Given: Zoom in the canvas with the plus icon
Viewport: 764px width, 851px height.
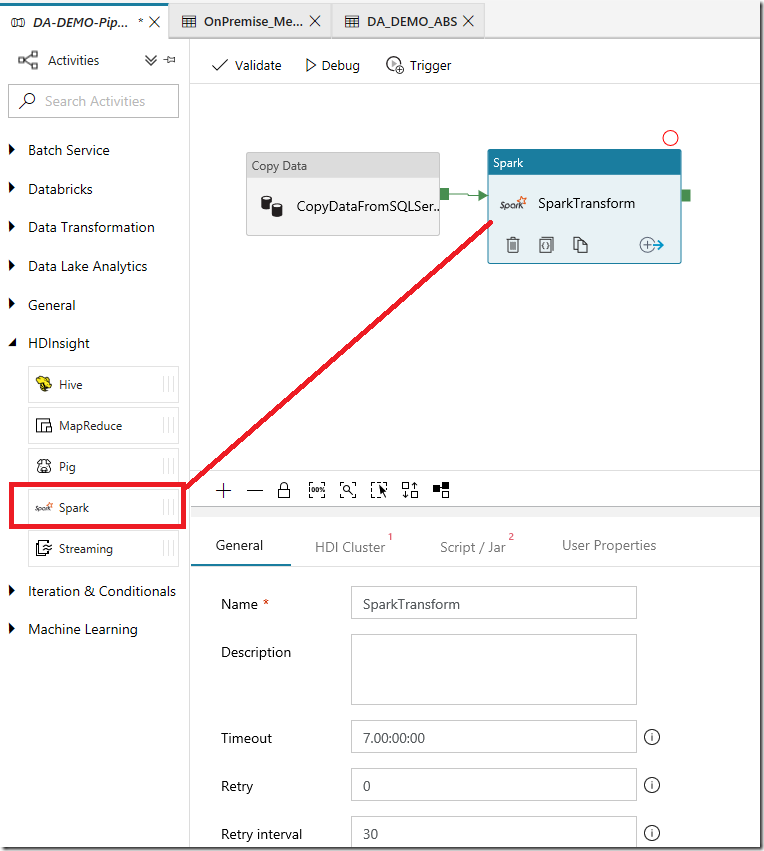Looking at the screenshot, I should tap(224, 490).
